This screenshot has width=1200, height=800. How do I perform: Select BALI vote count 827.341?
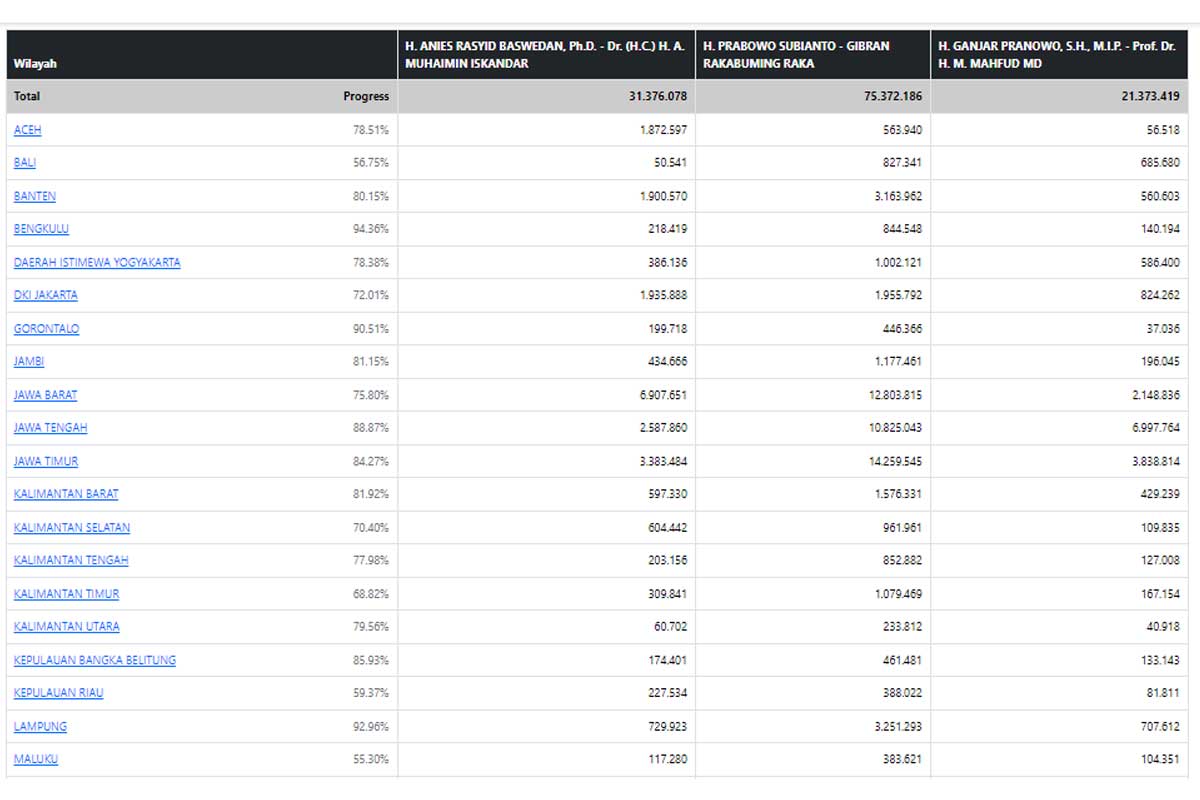pos(902,163)
